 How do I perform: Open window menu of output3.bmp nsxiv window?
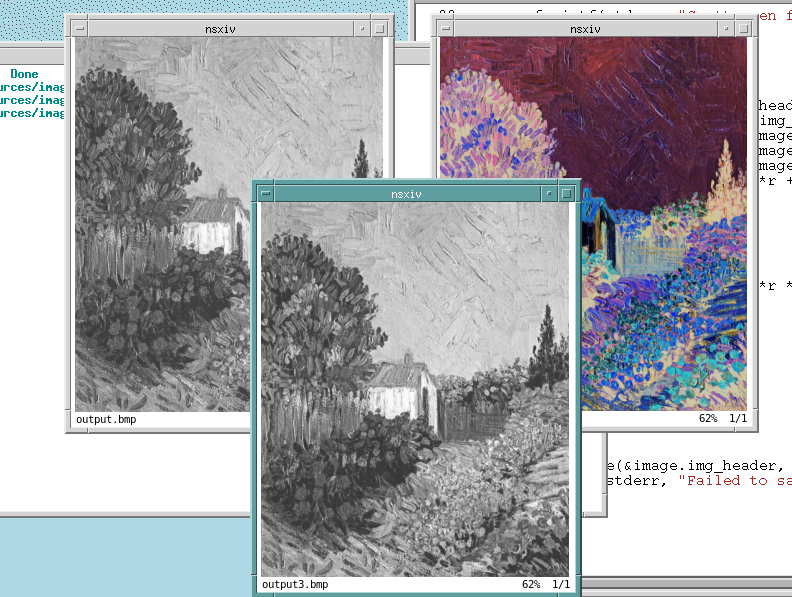pyautogui.click(x=266, y=193)
